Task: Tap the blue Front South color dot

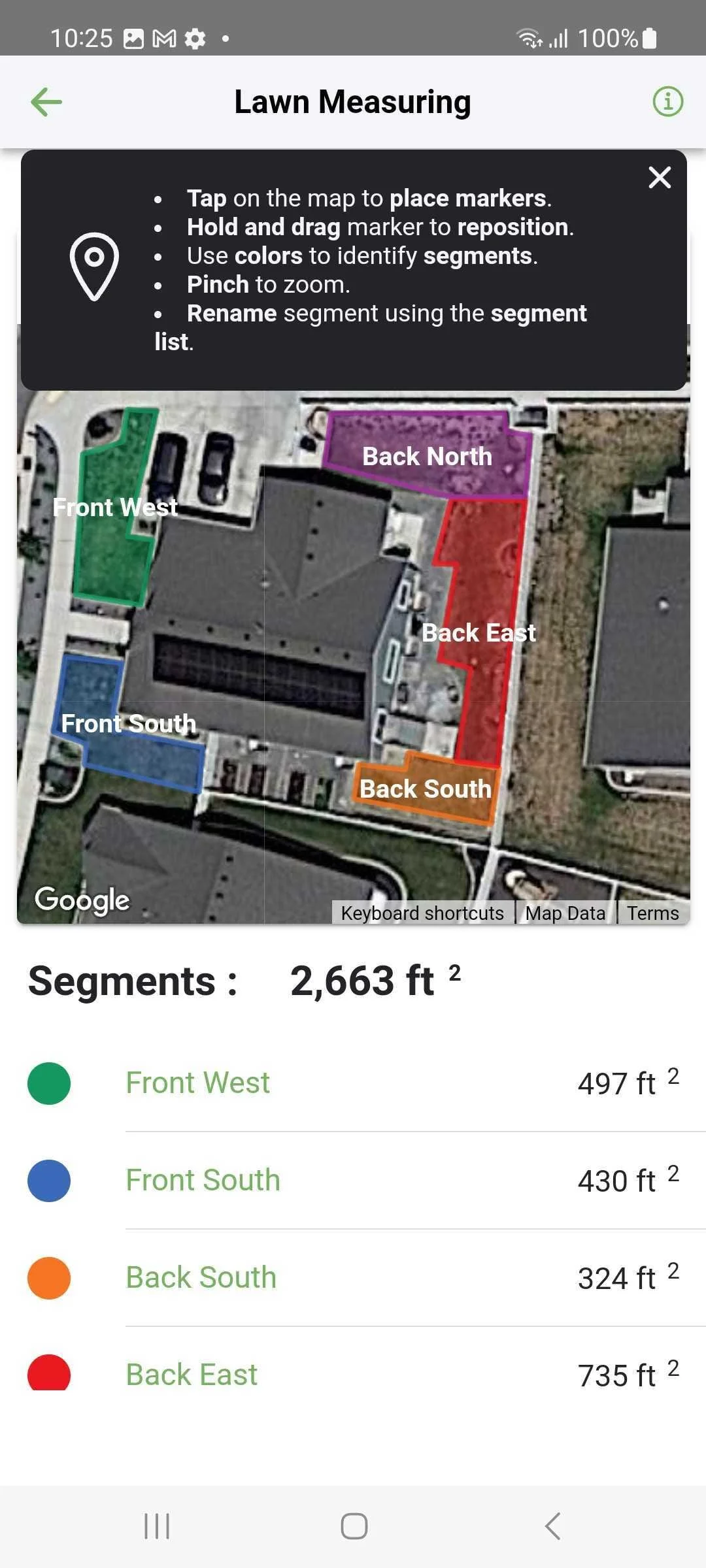Action: point(49,1181)
